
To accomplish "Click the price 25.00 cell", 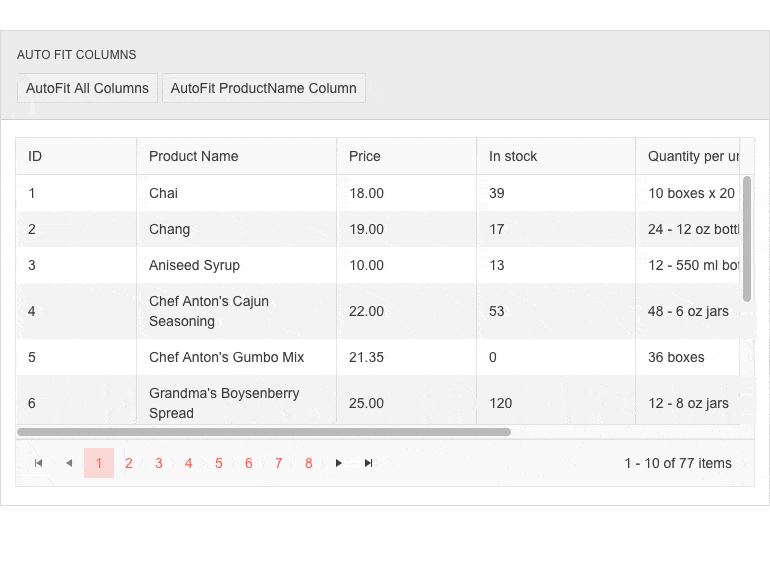I will click(407, 400).
